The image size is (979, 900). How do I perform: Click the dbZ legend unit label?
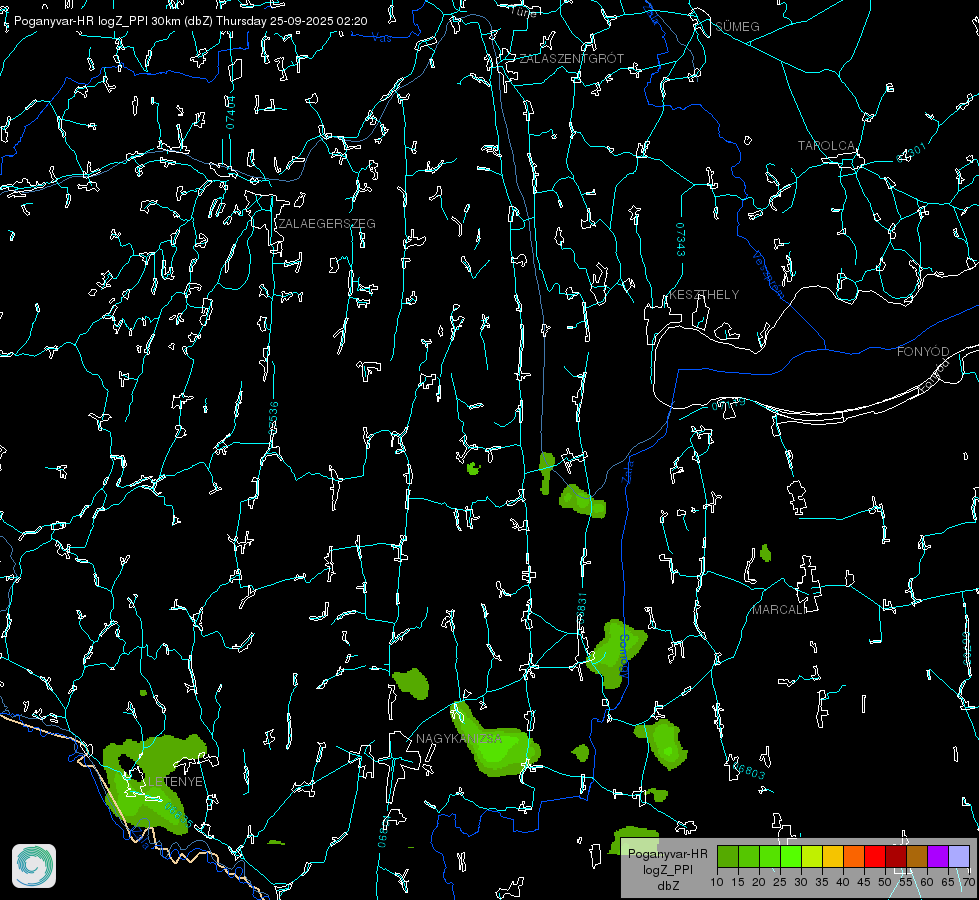click(x=668, y=886)
